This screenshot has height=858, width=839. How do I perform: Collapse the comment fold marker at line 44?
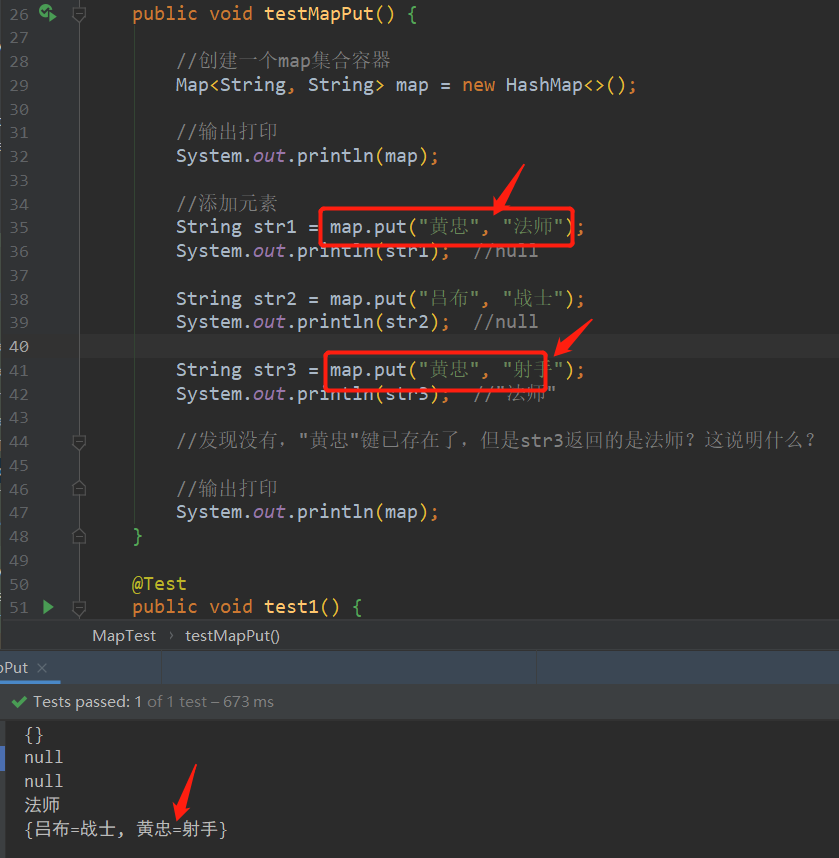[79, 441]
